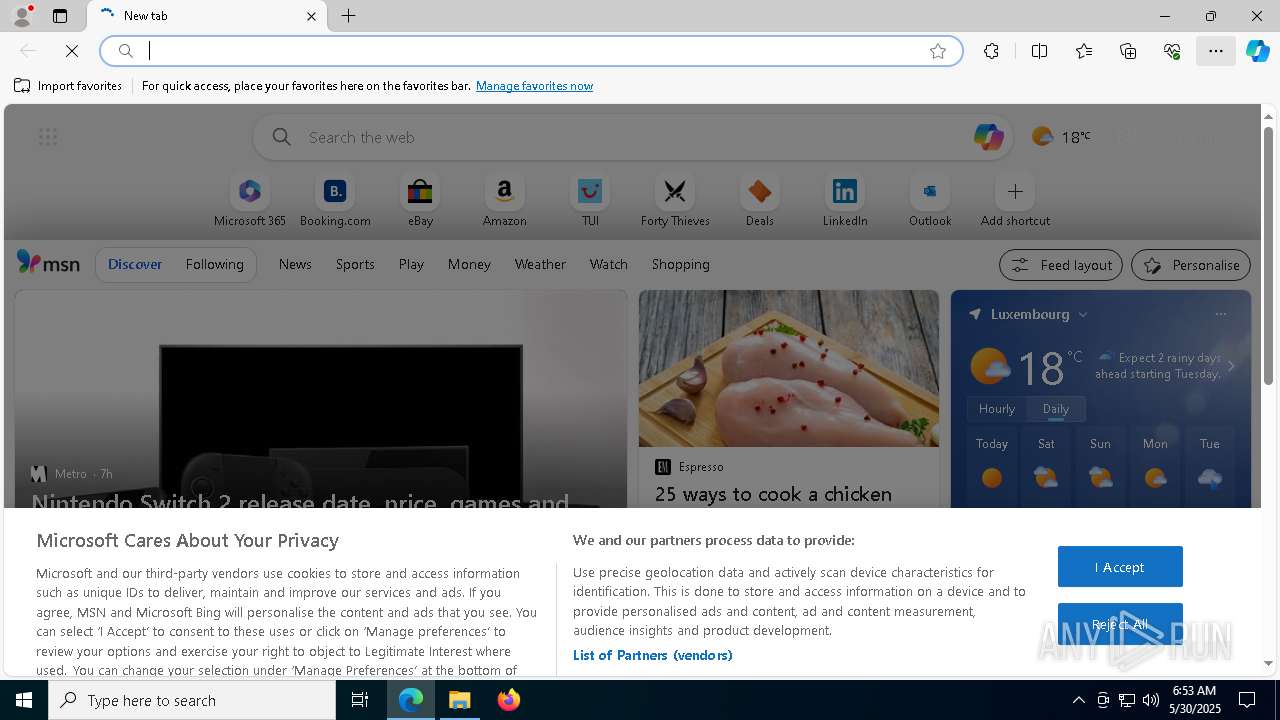Open Deals shortcut
The height and width of the screenshot is (720, 1280).
click(760, 201)
